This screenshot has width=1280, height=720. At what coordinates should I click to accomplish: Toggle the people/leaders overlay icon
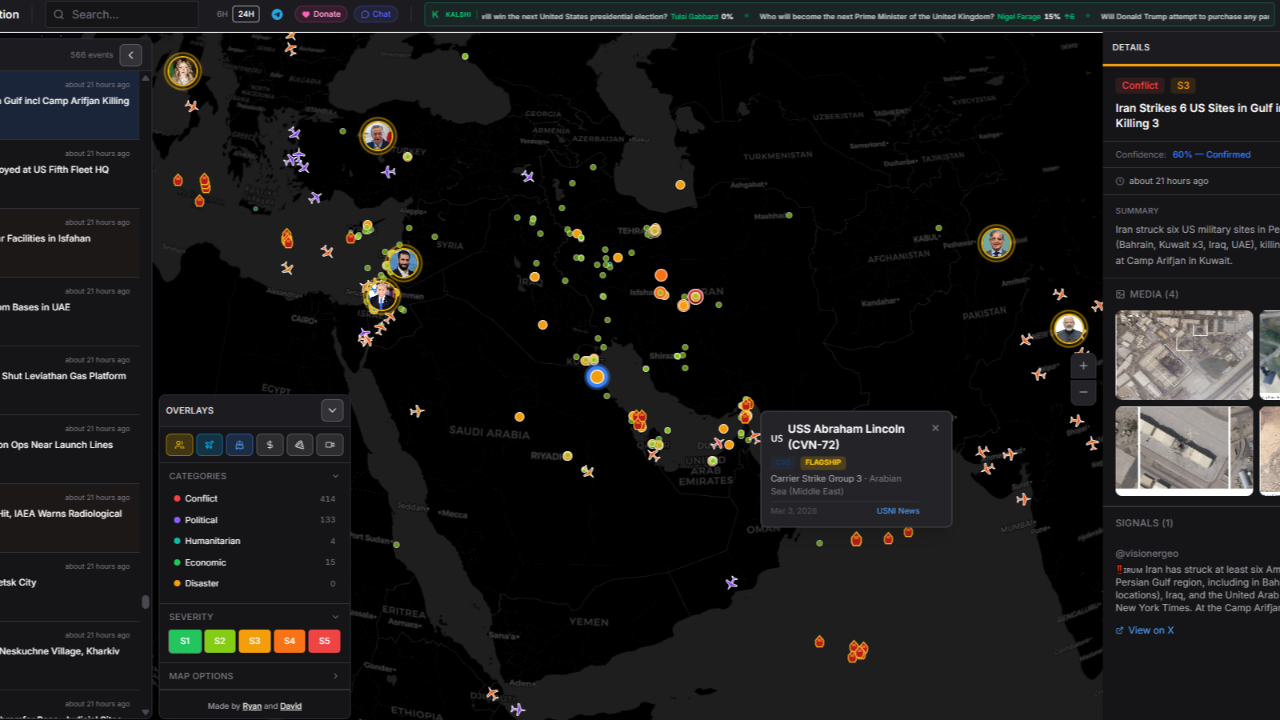pyautogui.click(x=179, y=445)
